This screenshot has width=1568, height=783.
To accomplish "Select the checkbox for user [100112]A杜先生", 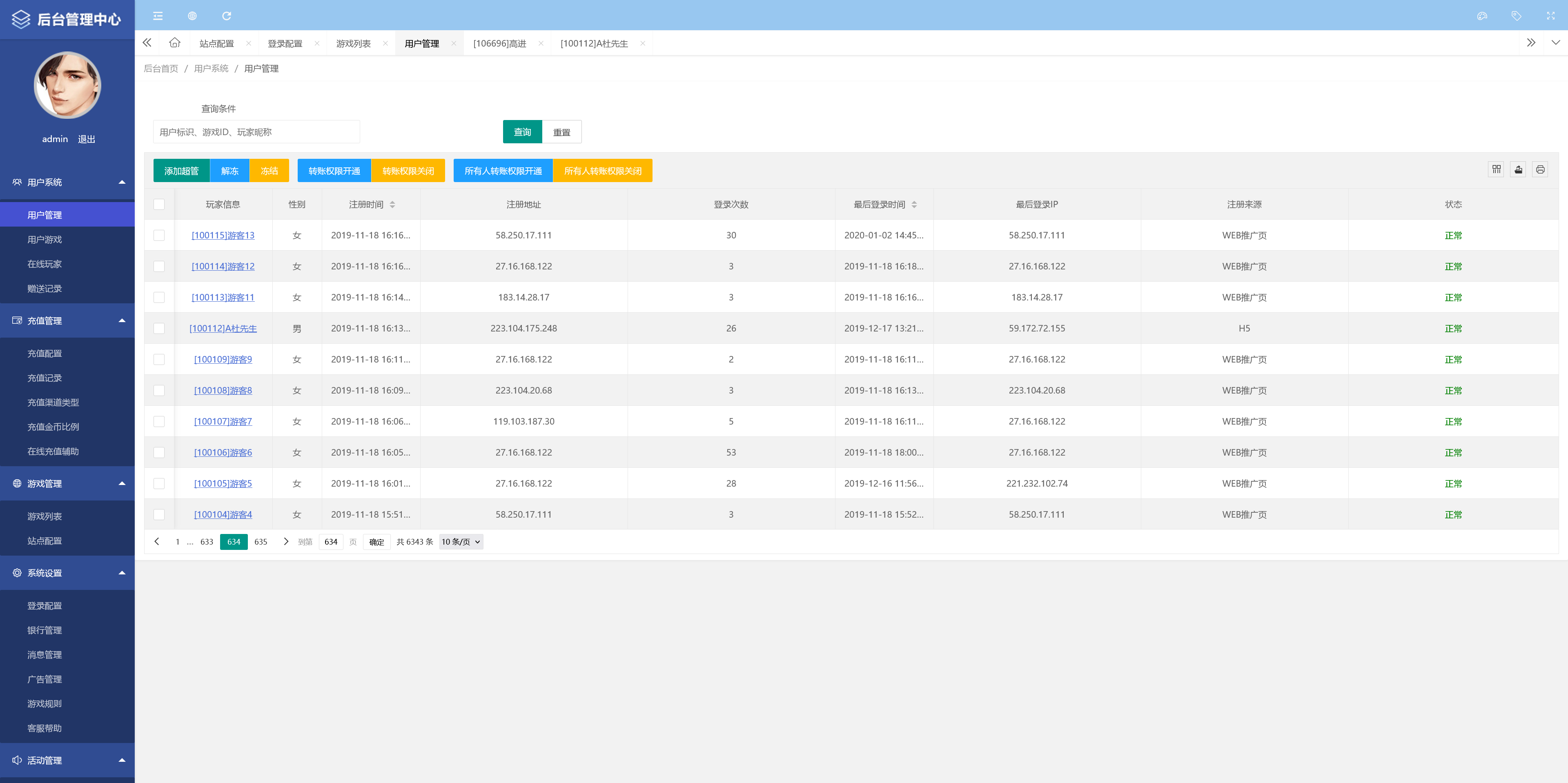I will tap(159, 328).
